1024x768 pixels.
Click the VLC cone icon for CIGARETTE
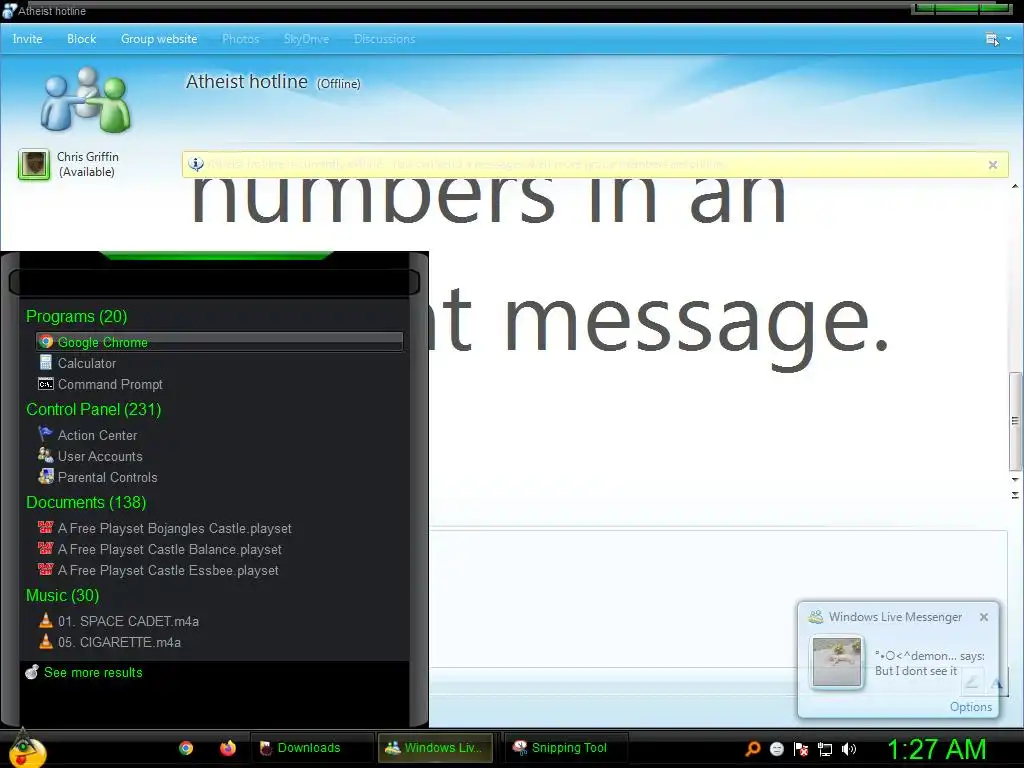click(46, 641)
